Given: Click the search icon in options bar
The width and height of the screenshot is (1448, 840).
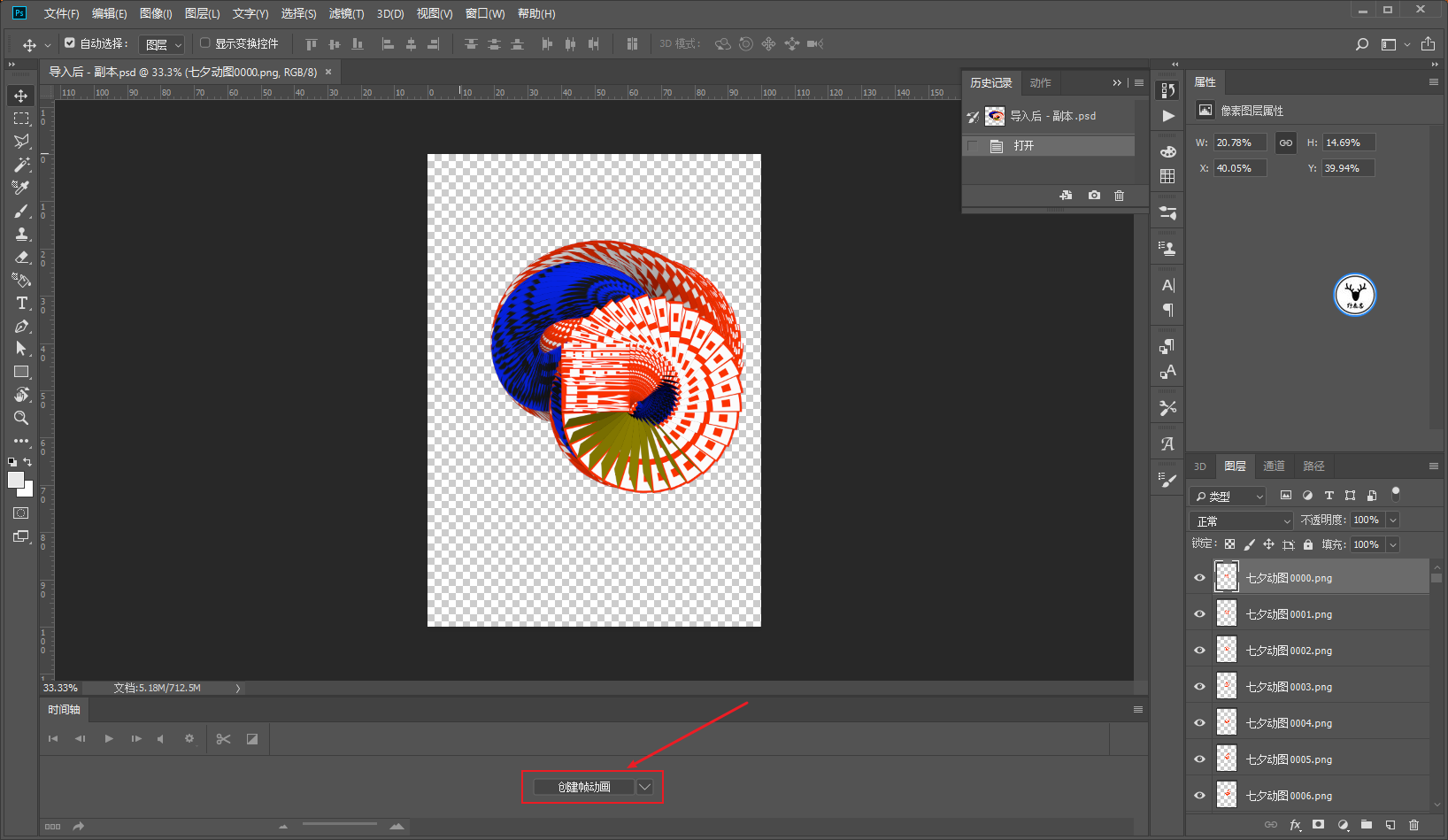Looking at the screenshot, I should 1362,44.
